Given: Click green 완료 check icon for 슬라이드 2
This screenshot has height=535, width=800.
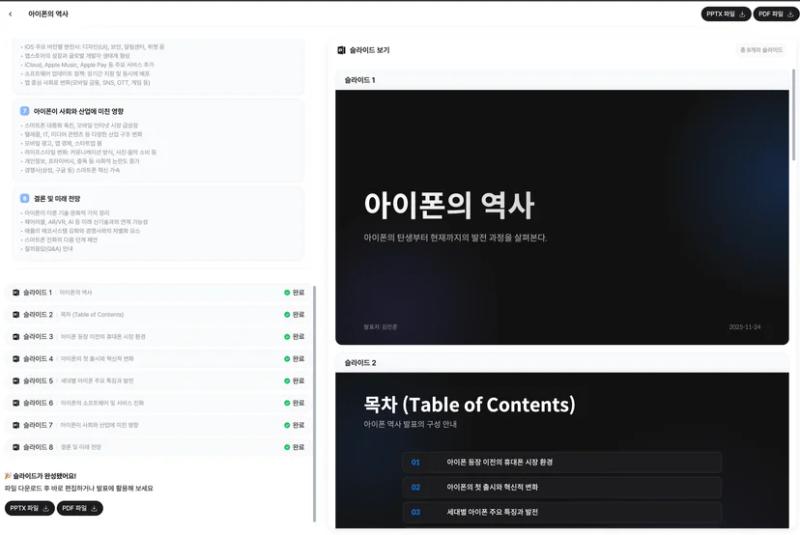Looking at the screenshot, I should [x=287, y=315].
